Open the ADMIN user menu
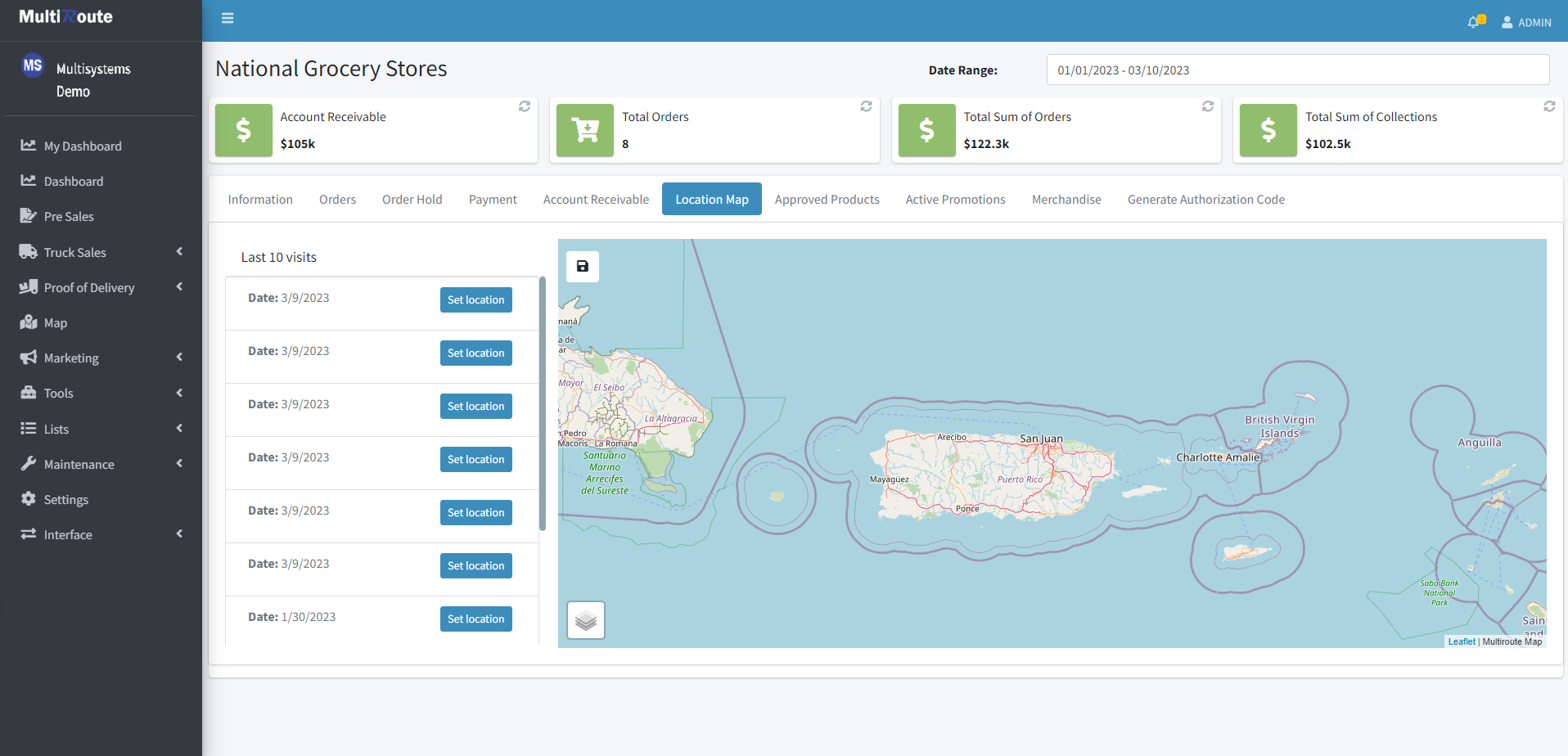1568x756 pixels. (x=1526, y=22)
